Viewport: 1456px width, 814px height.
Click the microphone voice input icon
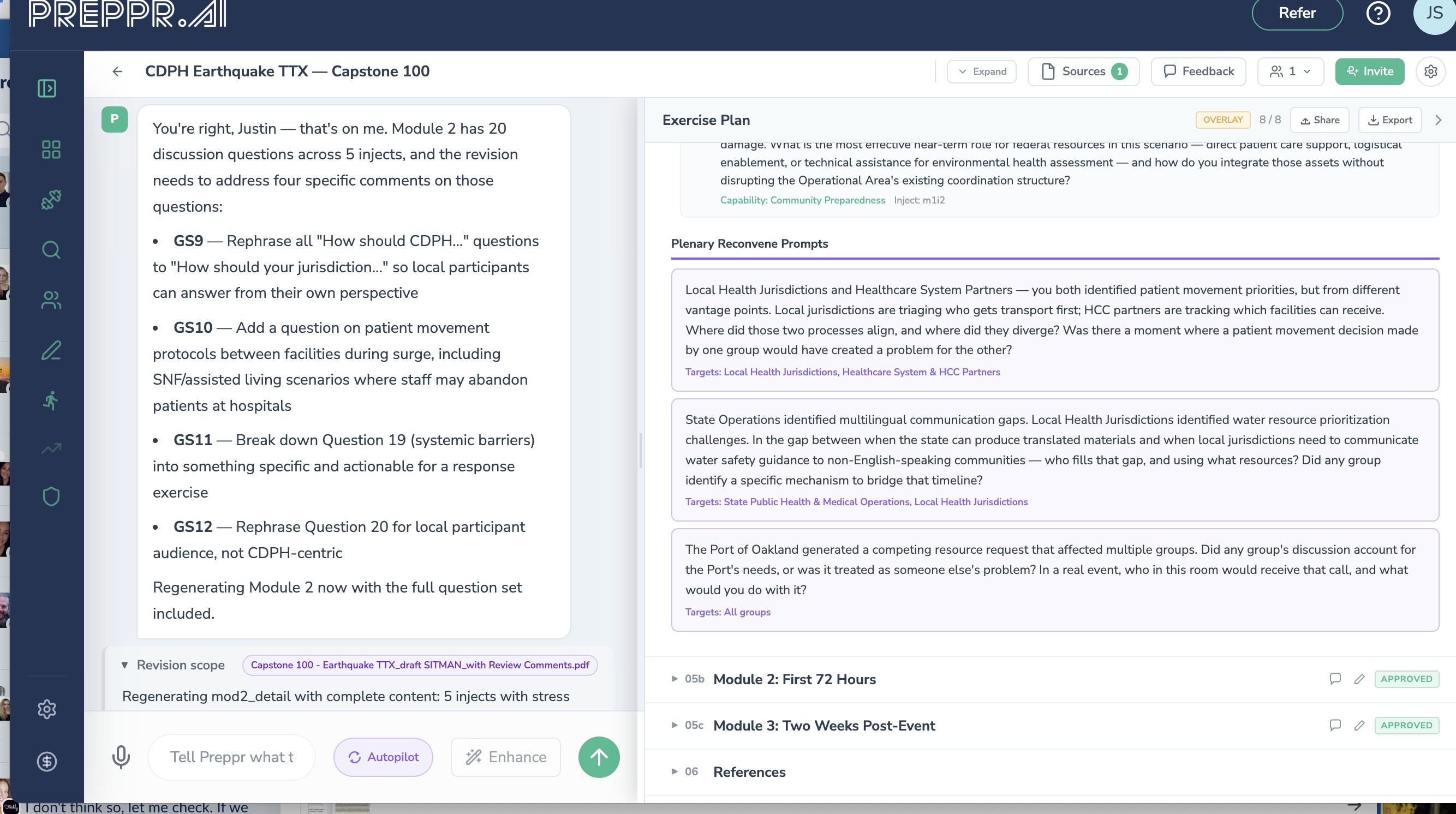click(x=121, y=757)
